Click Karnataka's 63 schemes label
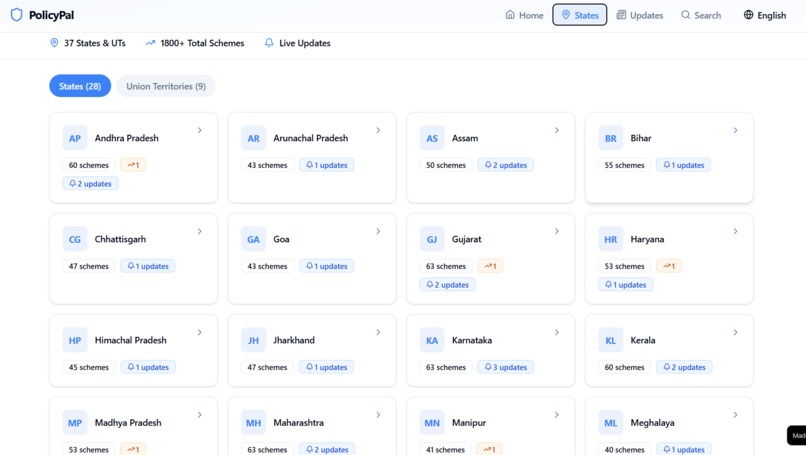806x455 pixels. point(446,367)
